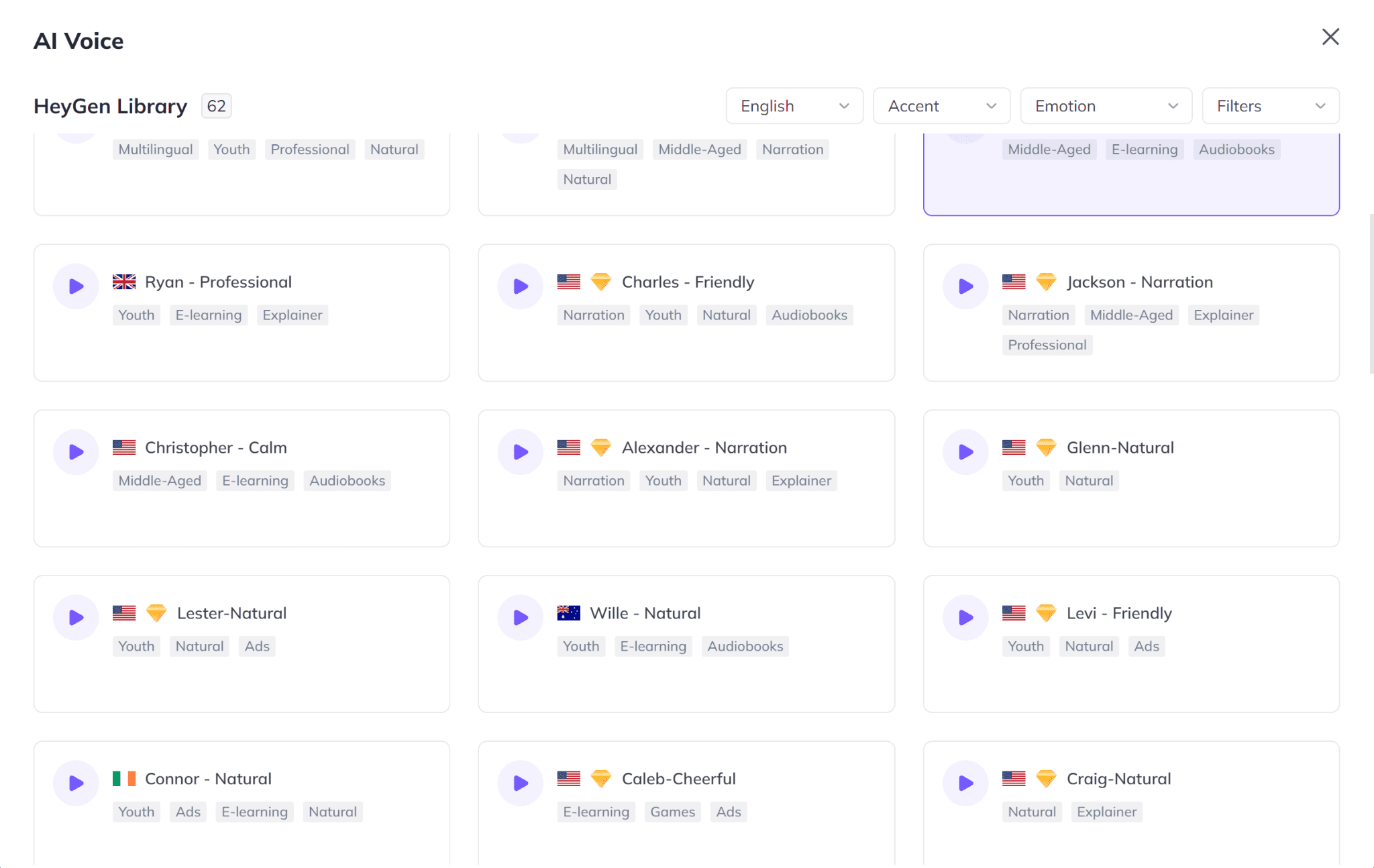Screen dimensions: 1374x868
Task: Click the Explainer tag on Ryan's card
Action: tap(292, 315)
